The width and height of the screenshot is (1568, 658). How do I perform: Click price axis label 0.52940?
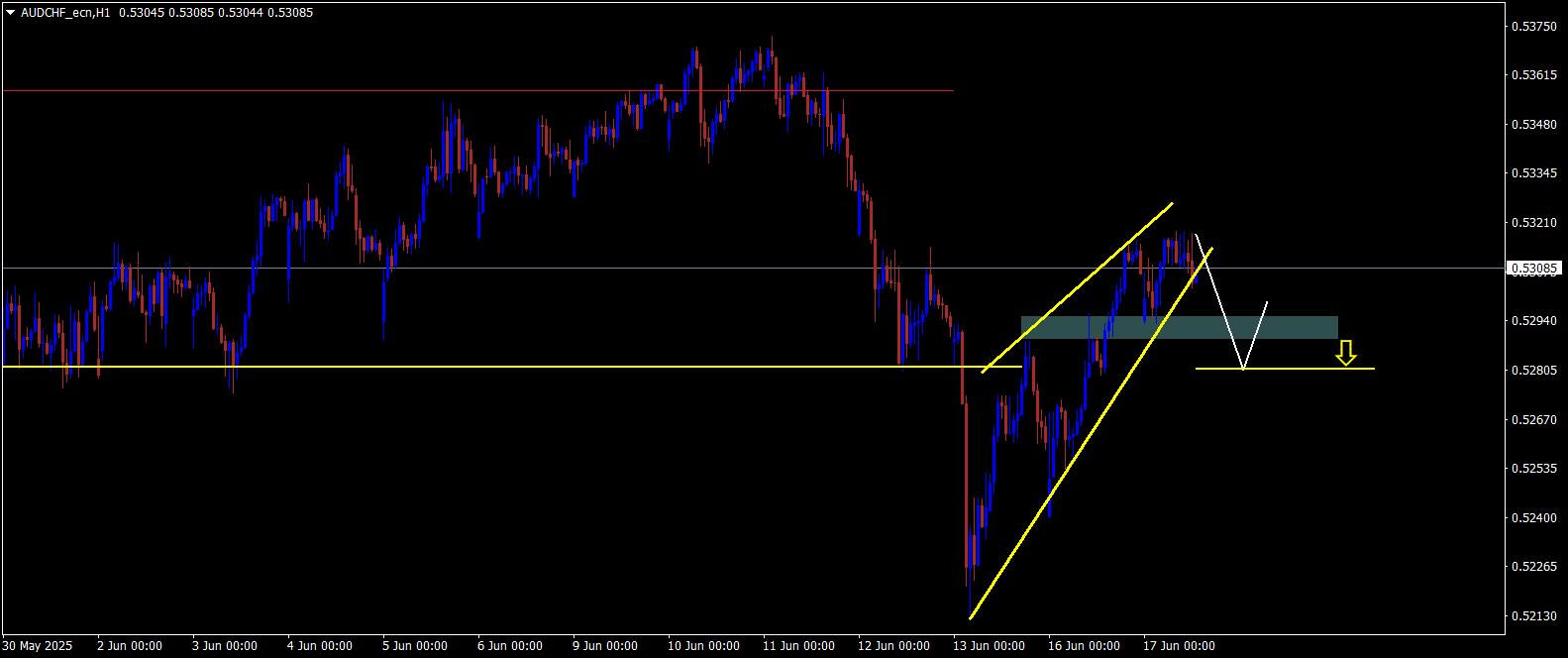[1534, 321]
